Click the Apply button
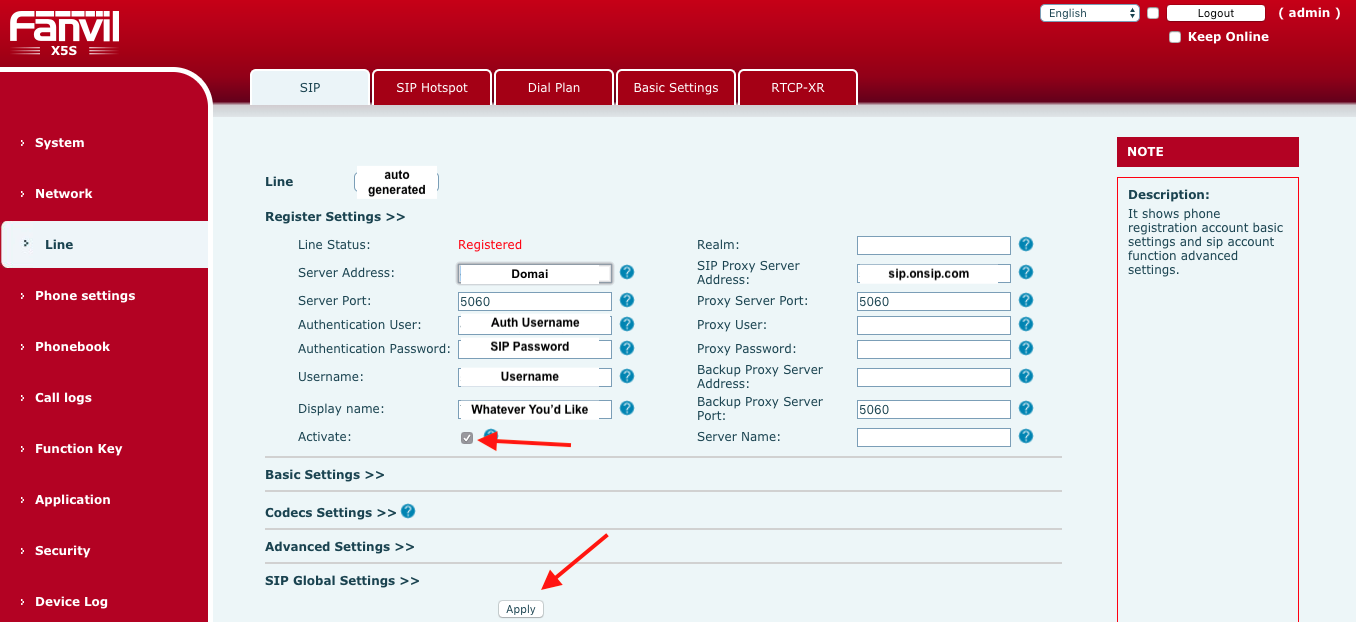The width and height of the screenshot is (1356, 622). (x=521, y=609)
